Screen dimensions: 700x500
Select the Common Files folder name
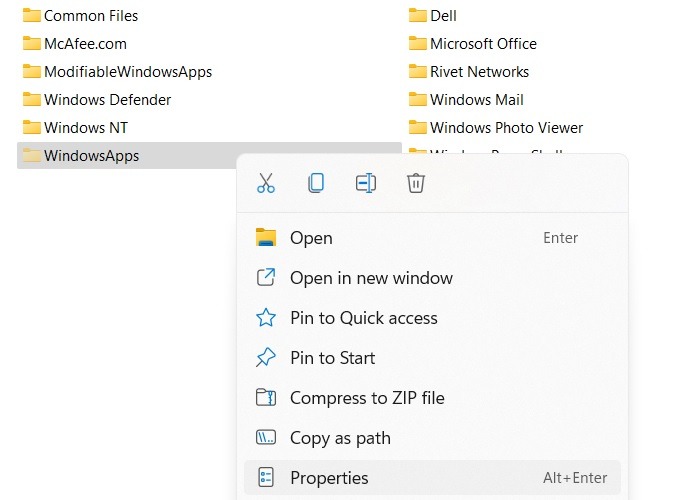click(91, 16)
